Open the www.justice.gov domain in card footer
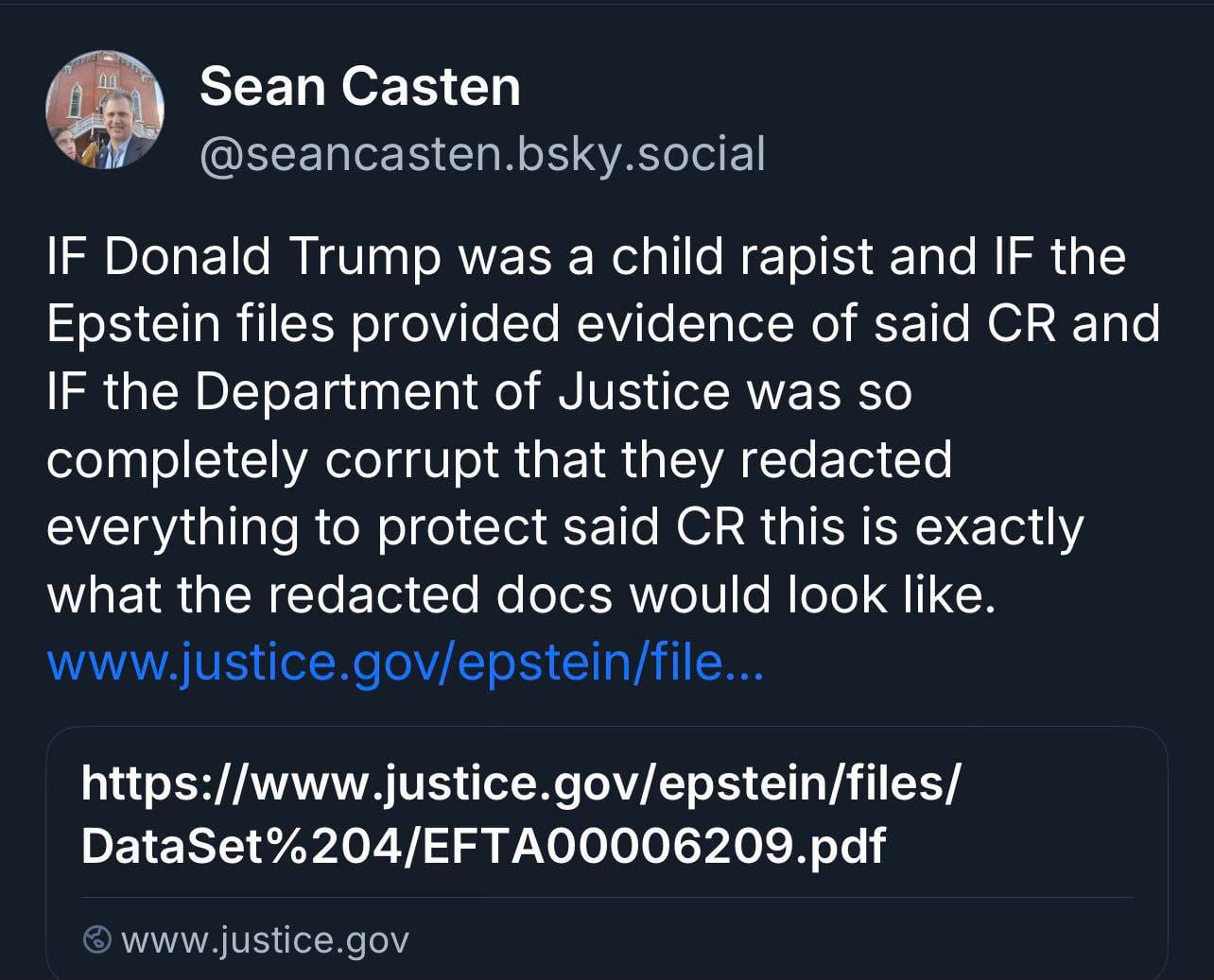Viewport: 1214px width, 980px height. tap(265, 939)
